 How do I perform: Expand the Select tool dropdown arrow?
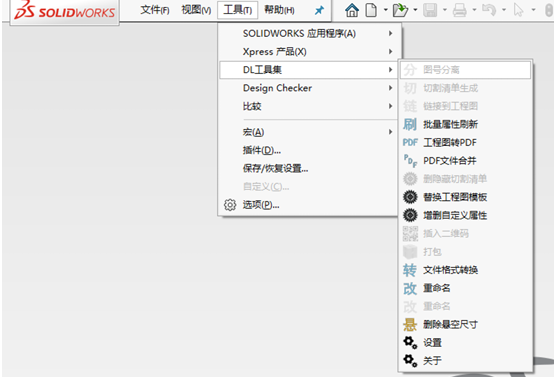(534, 10)
